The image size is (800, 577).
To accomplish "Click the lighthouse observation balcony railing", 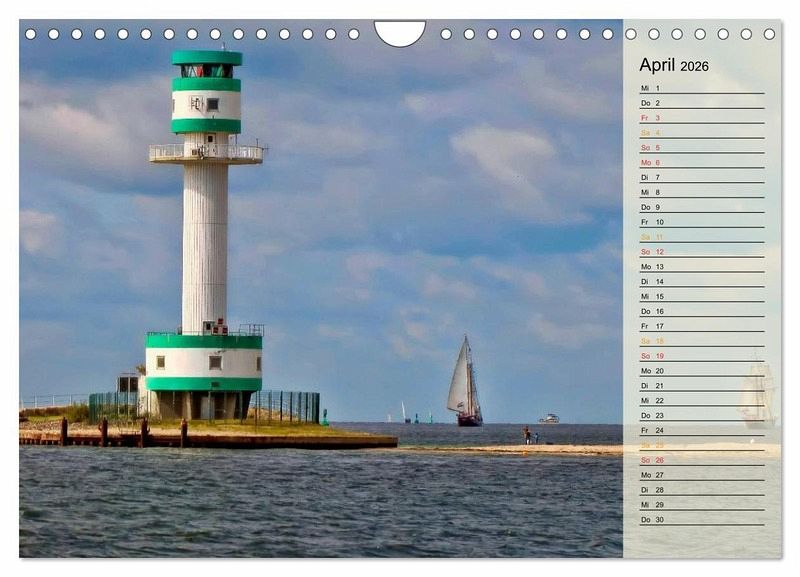I will (x=206, y=153).
